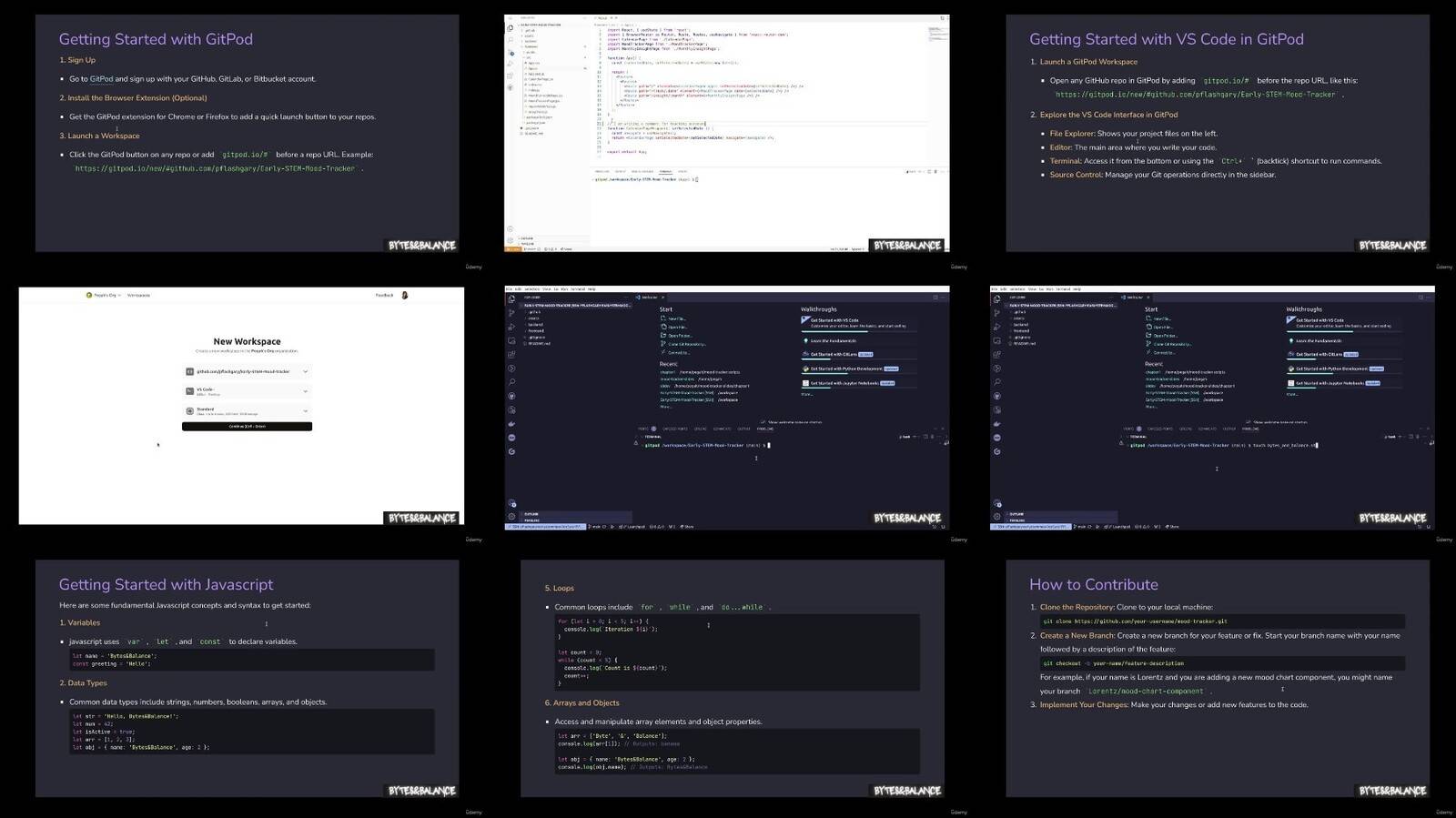Select README.md in center thumbnail's Explorer tree
The image size is (1456, 818).
[538, 344]
